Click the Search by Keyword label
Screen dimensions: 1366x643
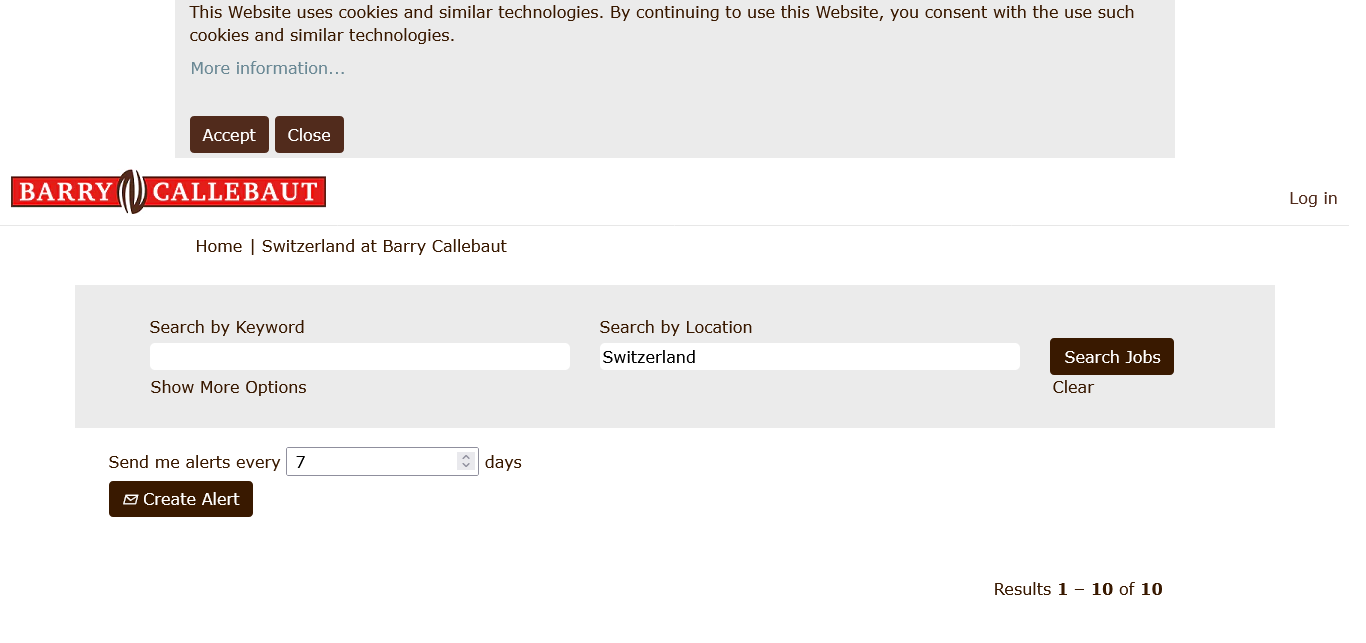coord(227,327)
